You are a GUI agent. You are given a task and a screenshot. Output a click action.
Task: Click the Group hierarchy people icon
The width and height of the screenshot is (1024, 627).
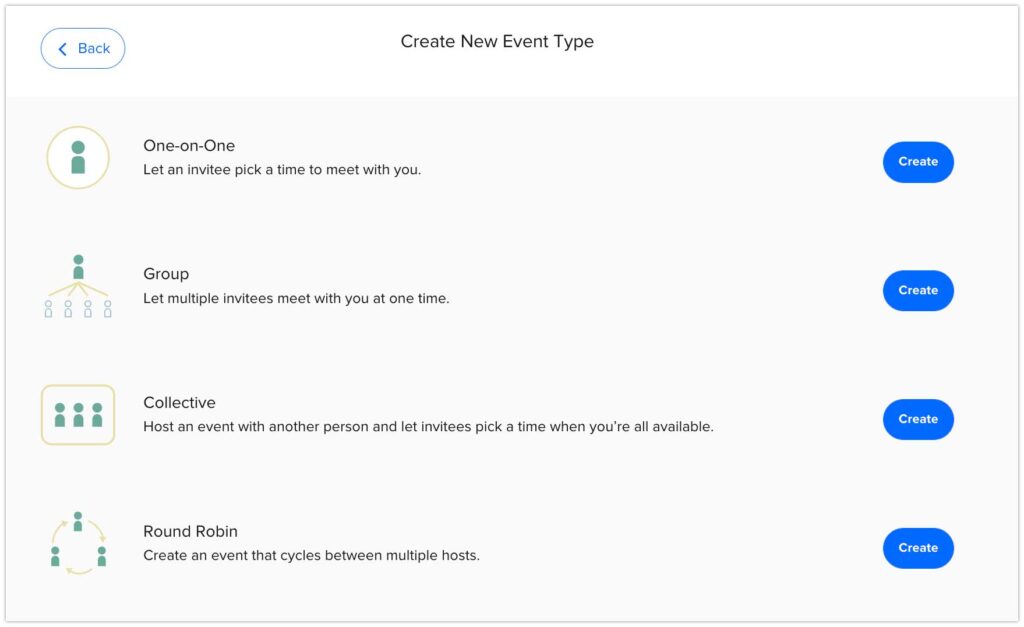click(x=78, y=286)
